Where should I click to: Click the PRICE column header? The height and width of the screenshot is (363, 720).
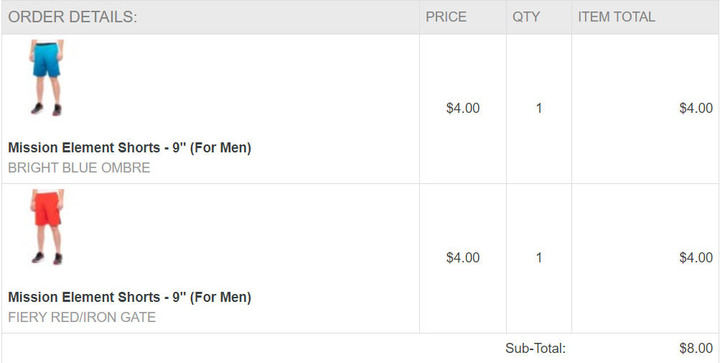[446, 17]
